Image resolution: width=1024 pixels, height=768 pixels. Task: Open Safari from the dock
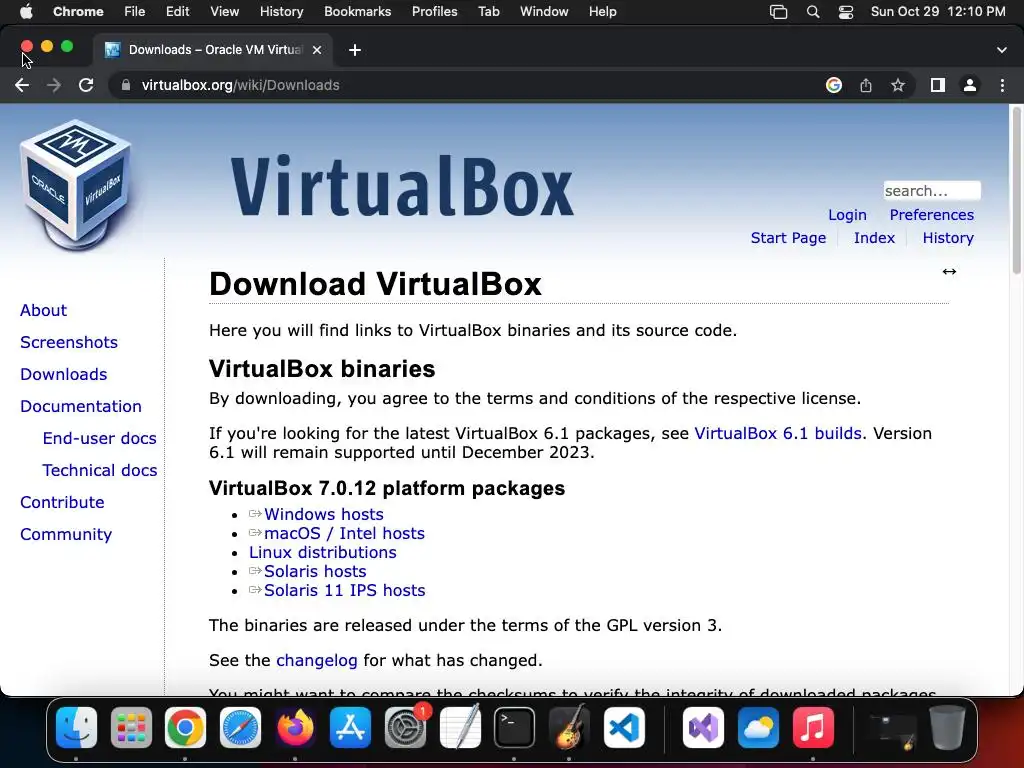coord(240,728)
